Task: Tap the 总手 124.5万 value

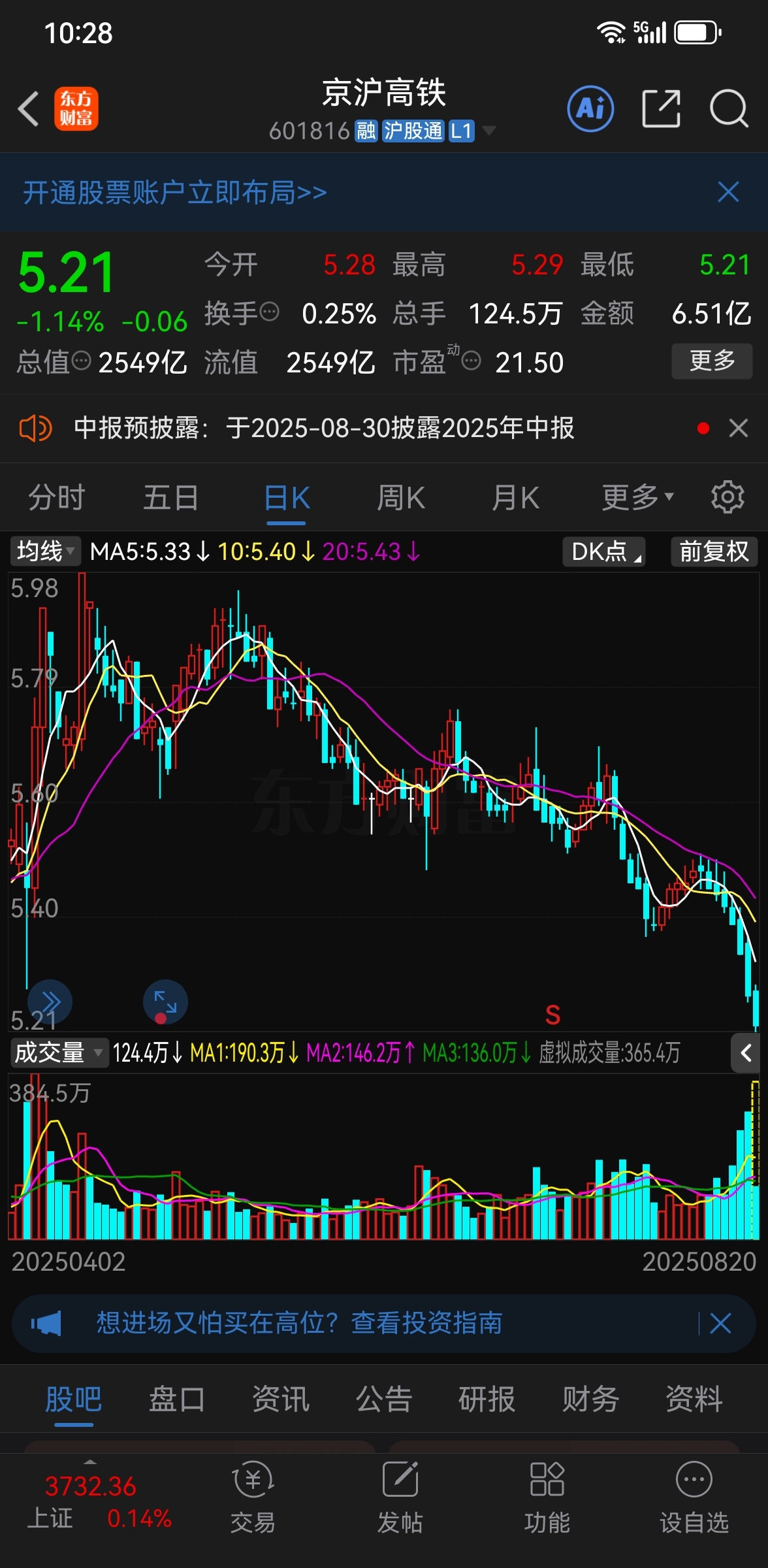Action: point(515,314)
